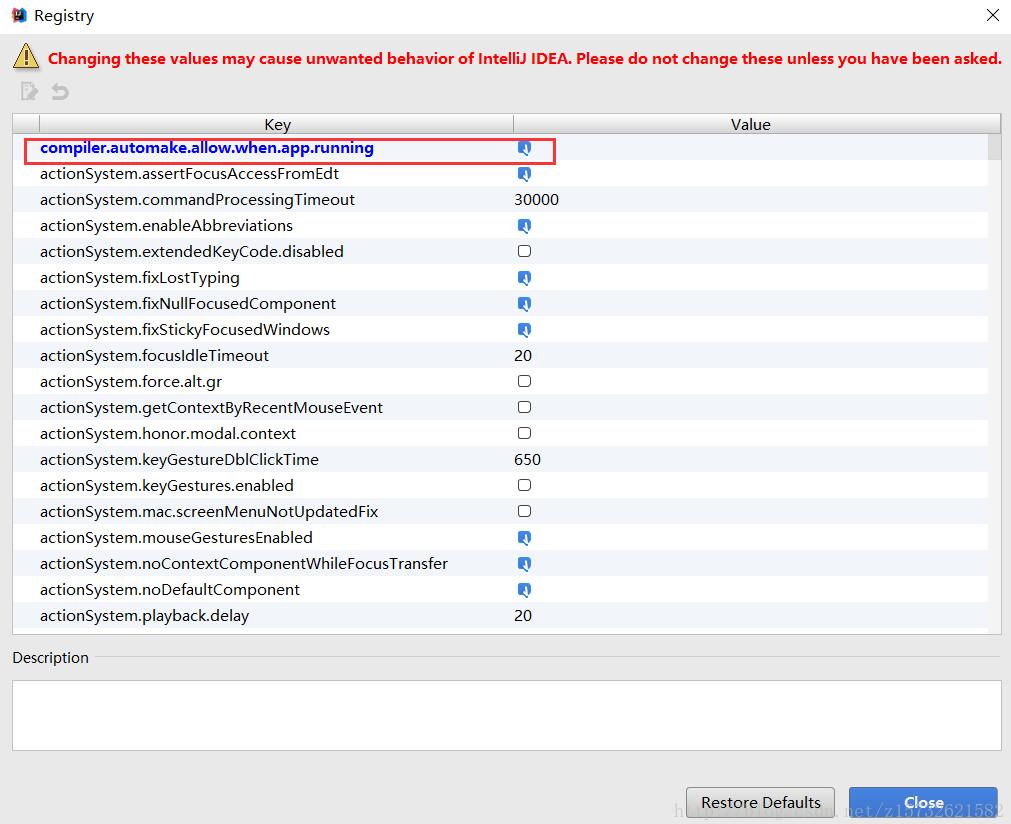This screenshot has height=824, width=1011.
Task: Click the actionSystem.focusIdleTimeout value 20
Action: pos(523,356)
